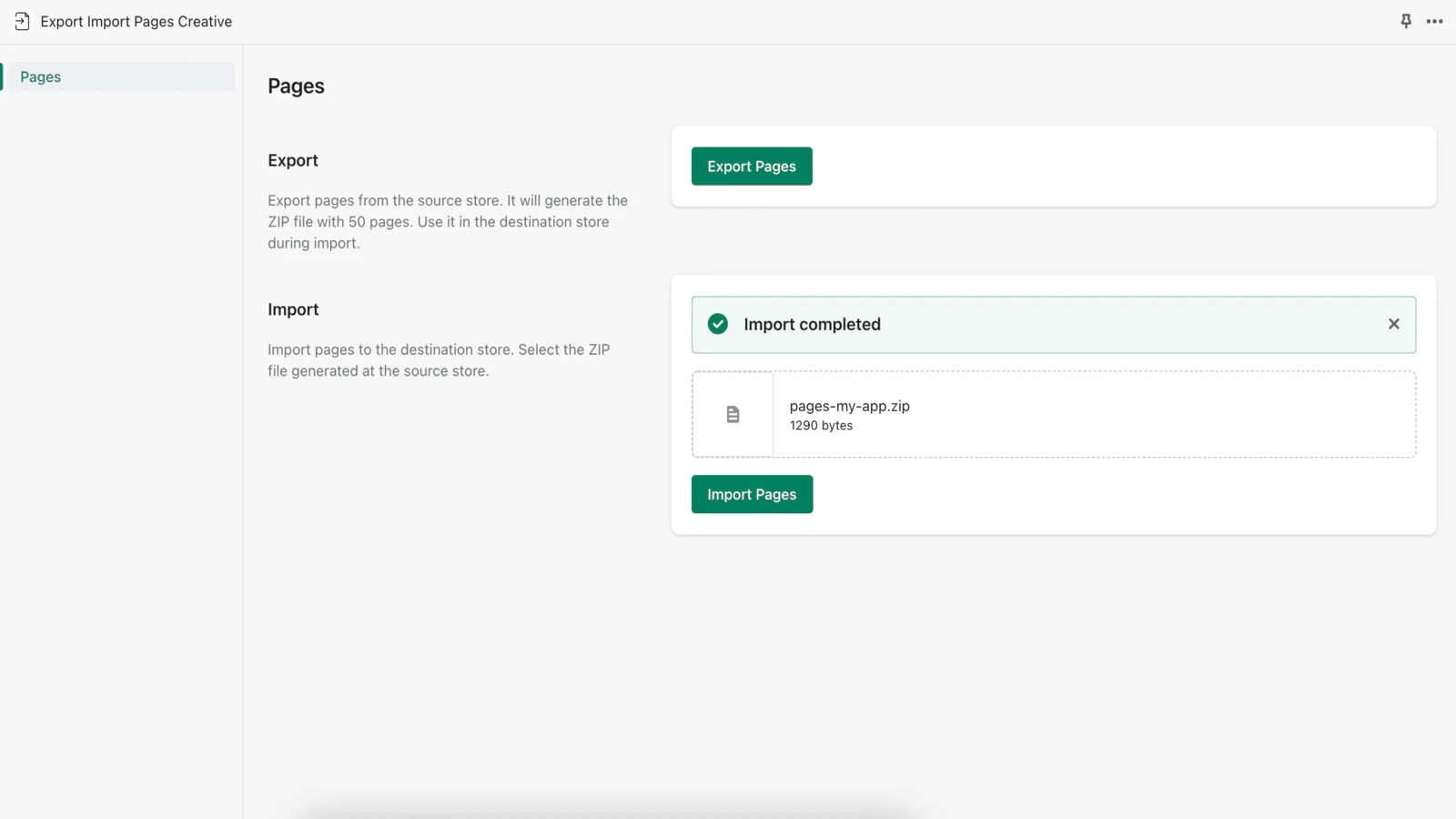Click the Pages page heading
The width and height of the screenshot is (1456, 819).
pos(296,86)
